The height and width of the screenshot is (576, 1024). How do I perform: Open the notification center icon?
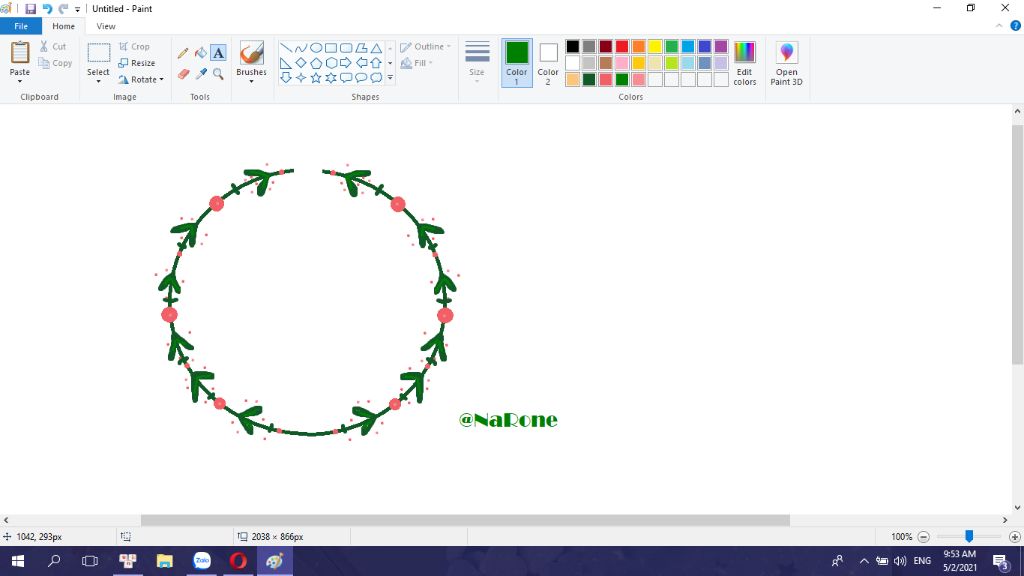1000,561
